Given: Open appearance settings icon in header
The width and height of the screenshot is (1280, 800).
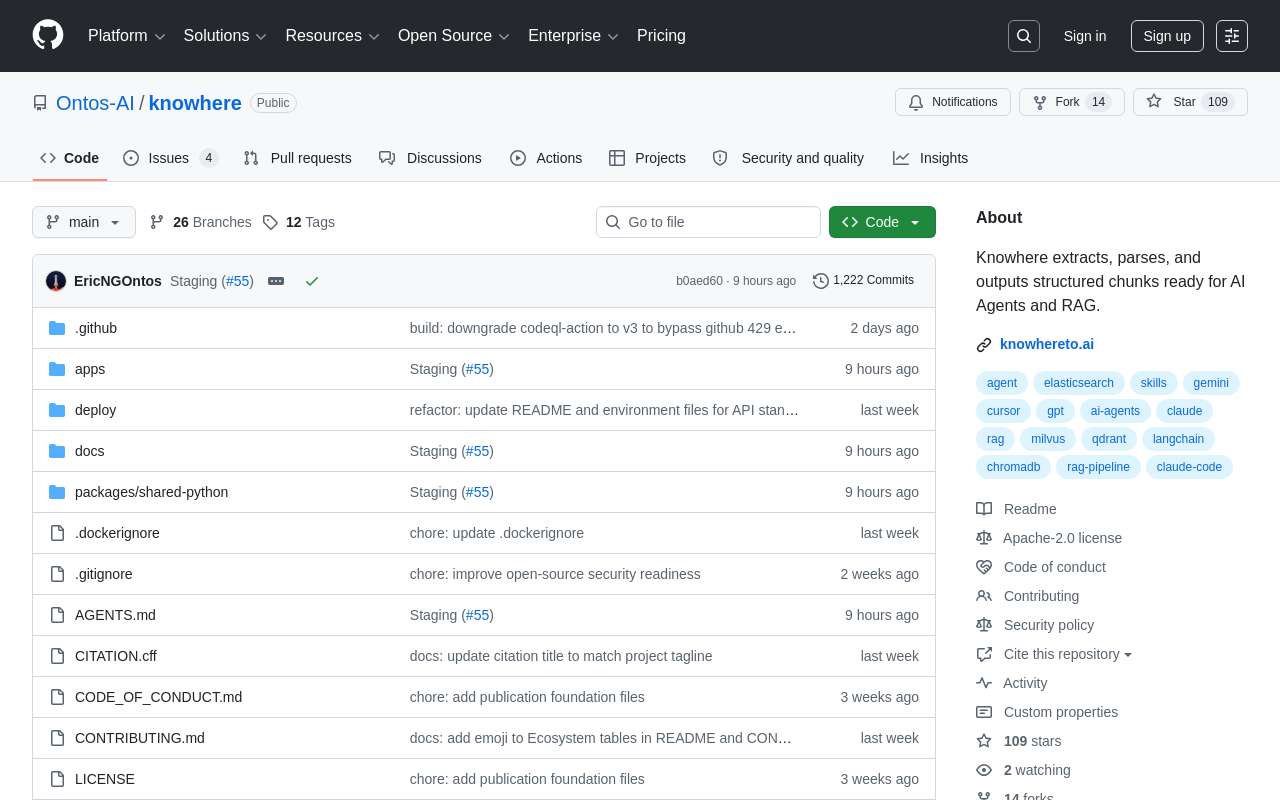Looking at the screenshot, I should click(1232, 36).
